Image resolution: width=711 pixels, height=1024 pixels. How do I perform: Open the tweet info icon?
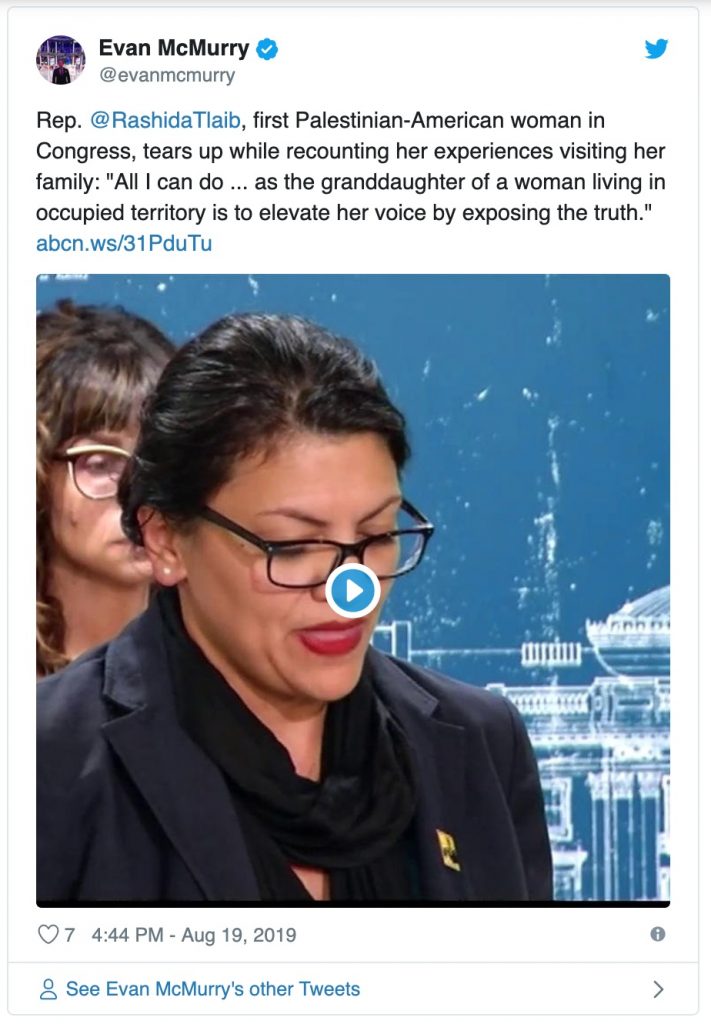[x=657, y=934]
